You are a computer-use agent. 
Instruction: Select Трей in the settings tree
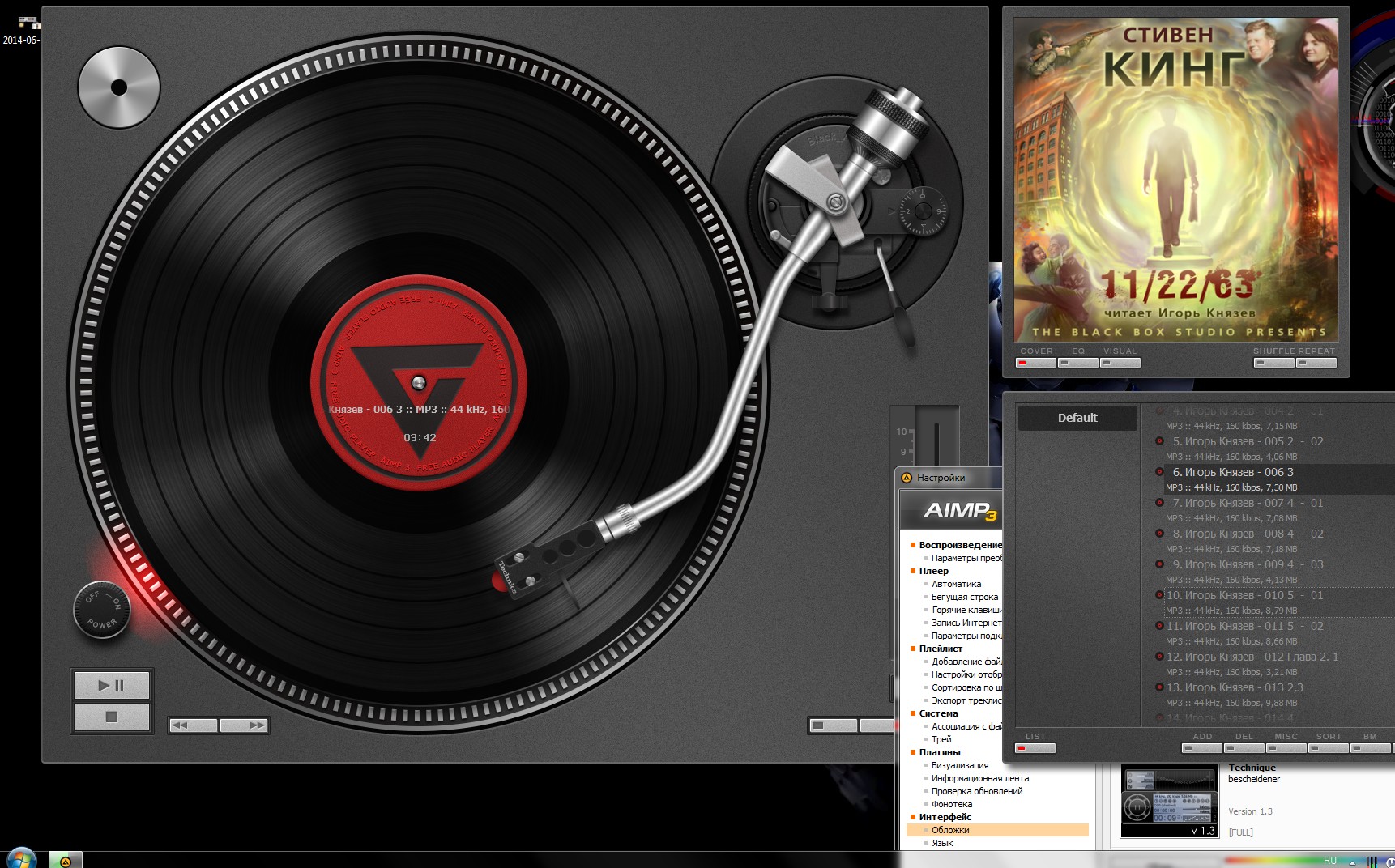pyautogui.click(x=941, y=739)
